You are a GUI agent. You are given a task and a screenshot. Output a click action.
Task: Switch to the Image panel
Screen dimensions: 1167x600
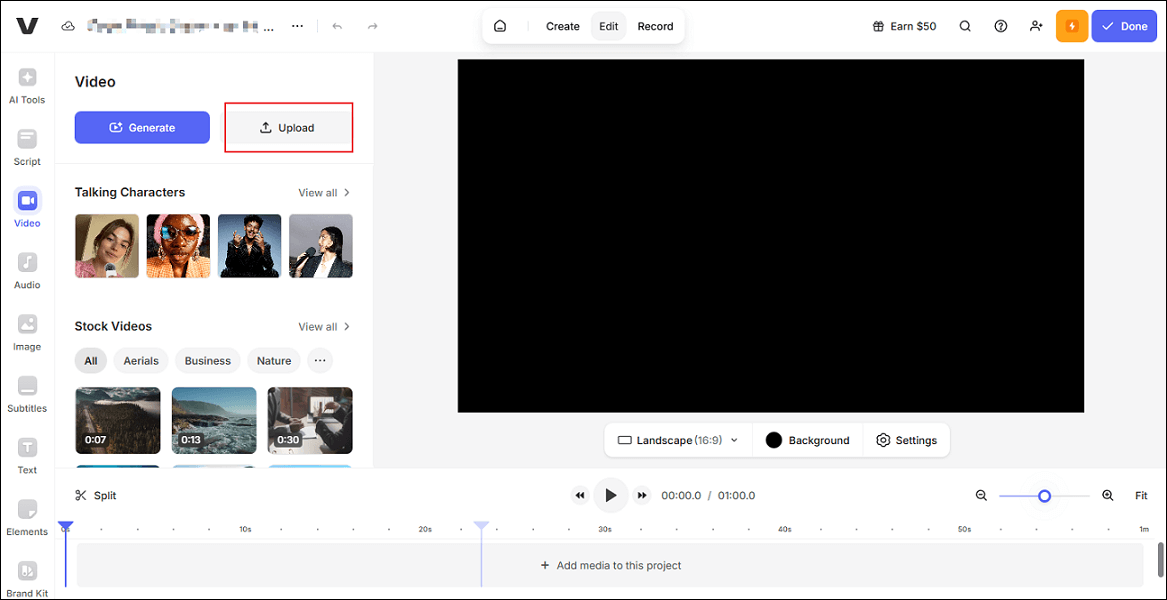pos(27,332)
